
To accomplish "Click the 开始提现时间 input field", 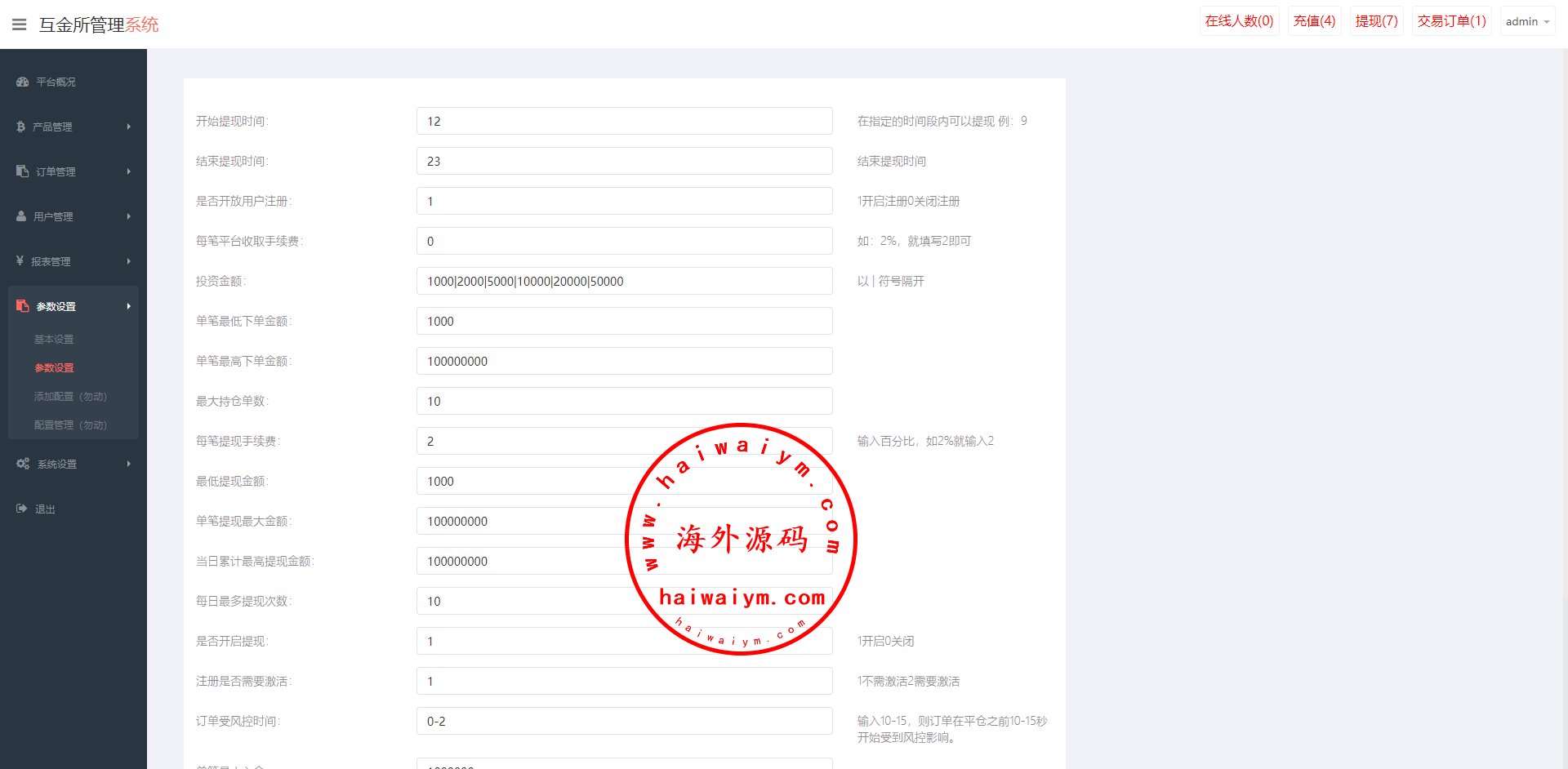I will click(x=624, y=121).
